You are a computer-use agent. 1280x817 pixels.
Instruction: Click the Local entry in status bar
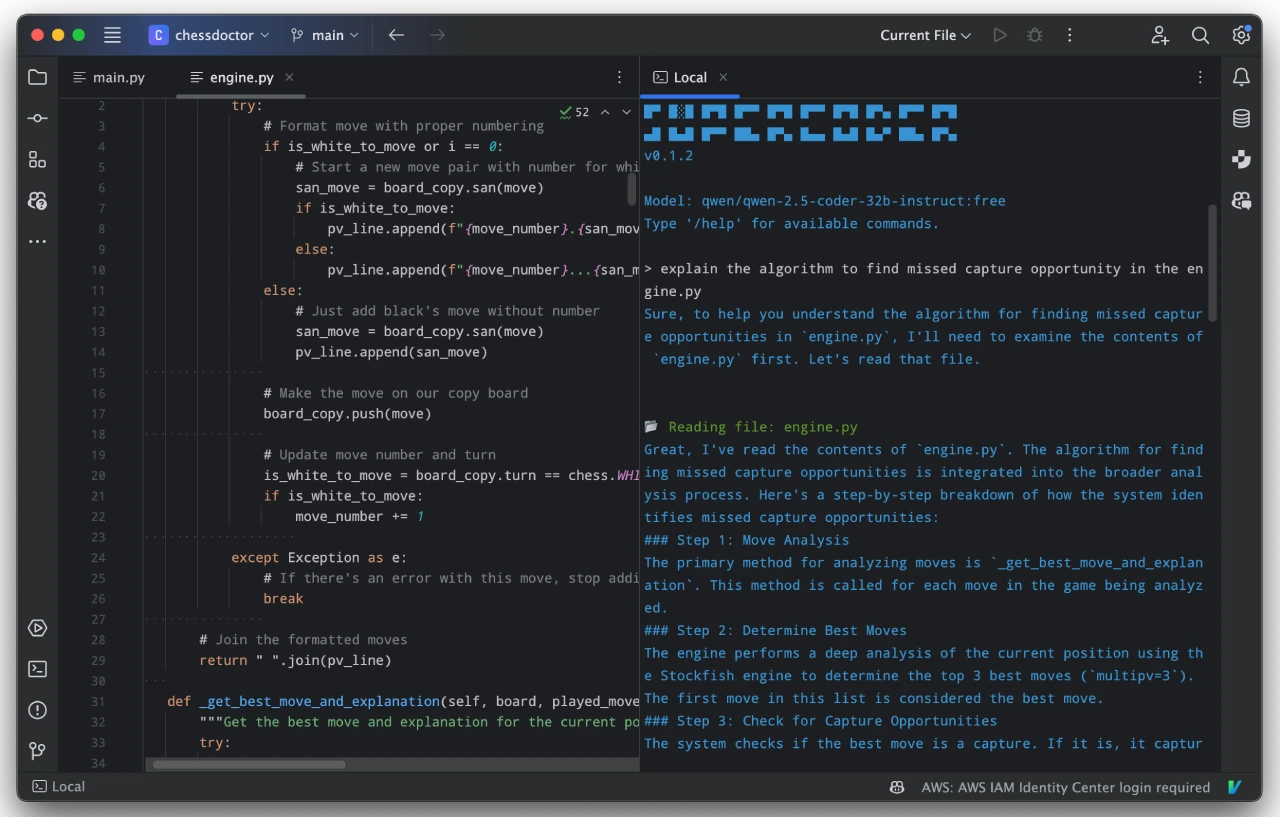point(58,787)
